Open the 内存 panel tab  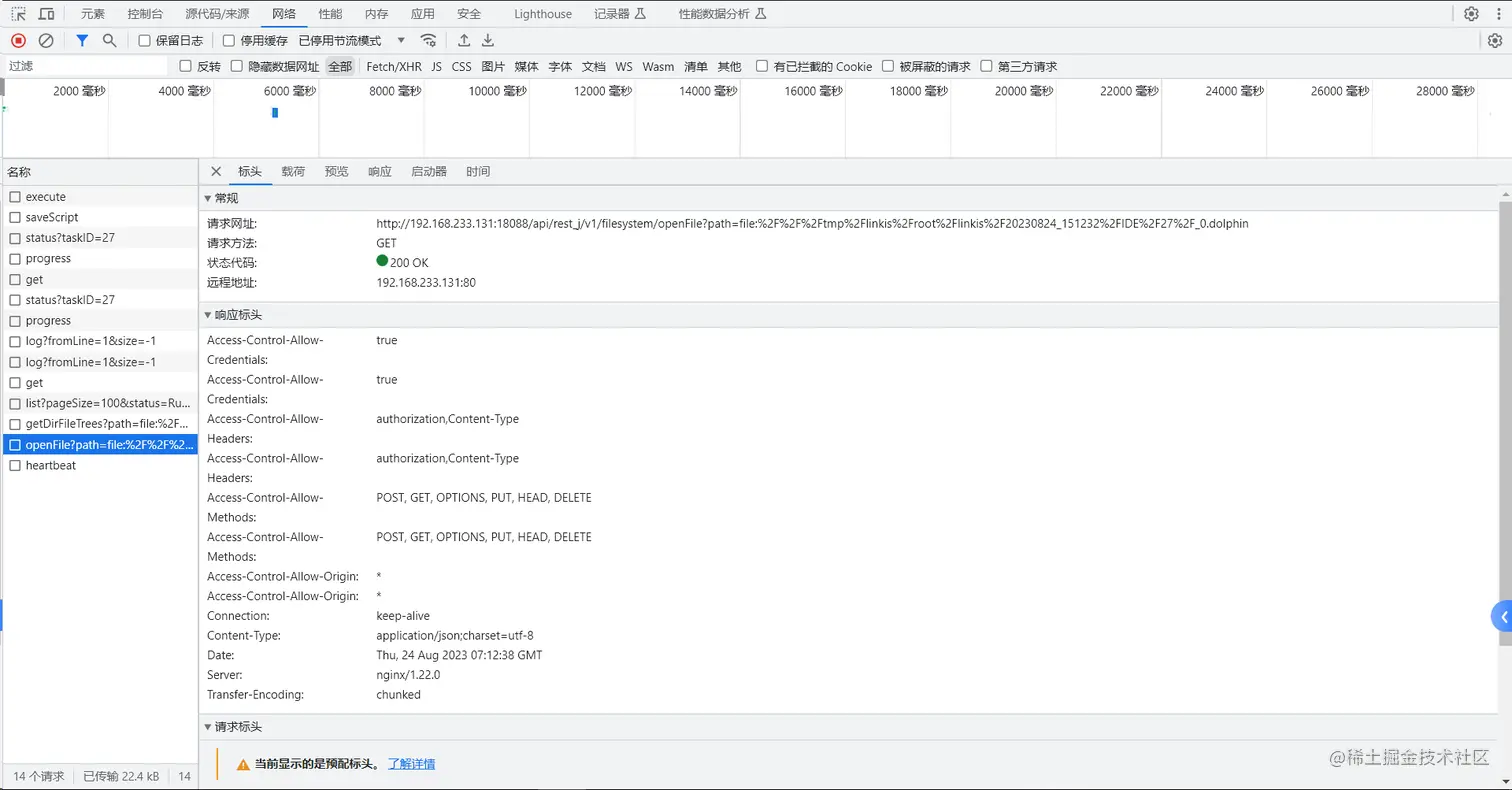tap(376, 14)
